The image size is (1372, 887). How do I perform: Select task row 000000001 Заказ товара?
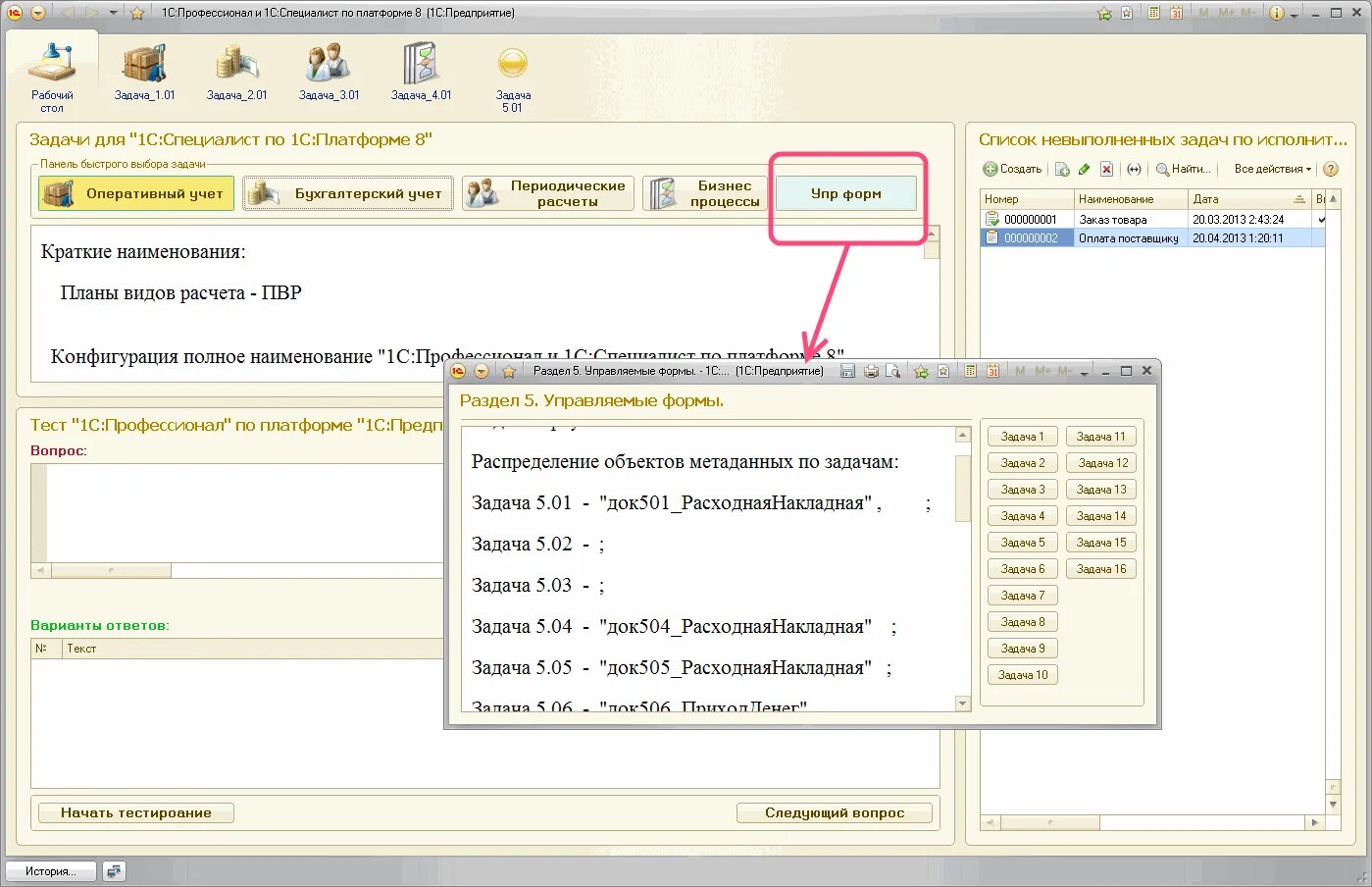[1152, 219]
